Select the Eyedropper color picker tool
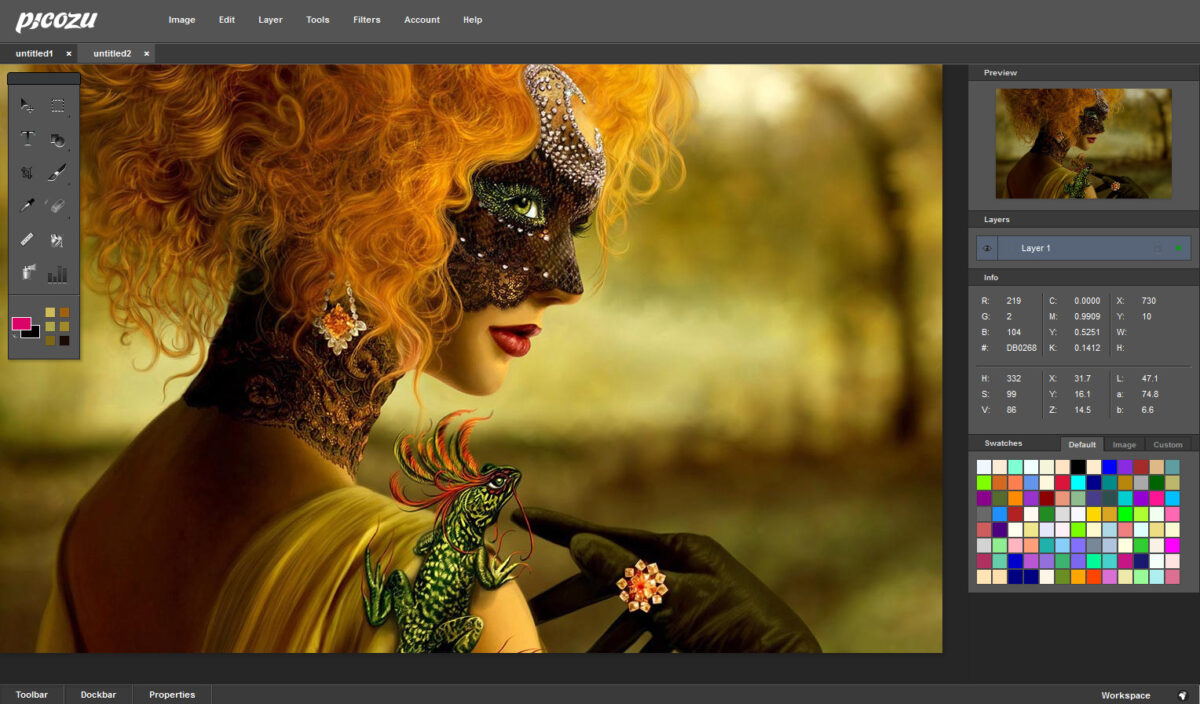1200x704 pixels. click(x=28, y=206)
